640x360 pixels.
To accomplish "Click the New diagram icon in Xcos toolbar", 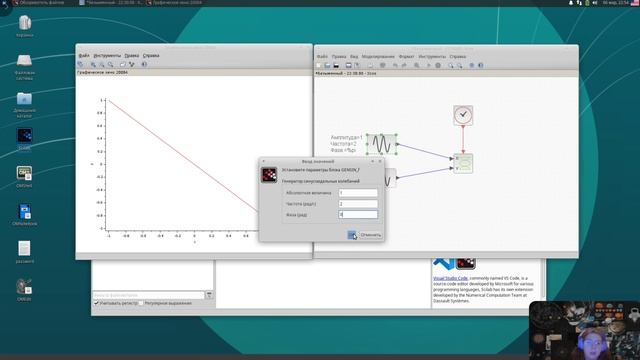I will (x=319, y=65).
